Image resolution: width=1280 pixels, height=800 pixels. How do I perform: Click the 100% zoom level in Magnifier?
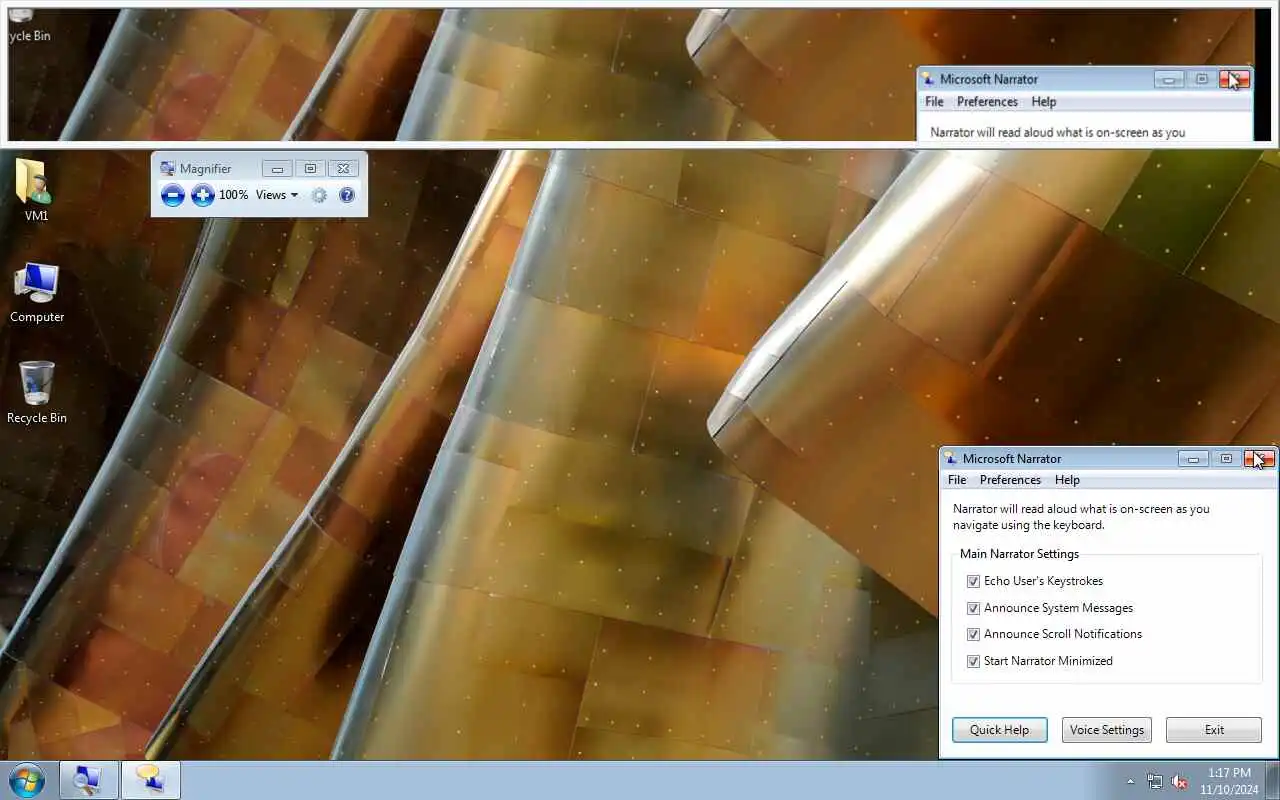pos(233,195)
